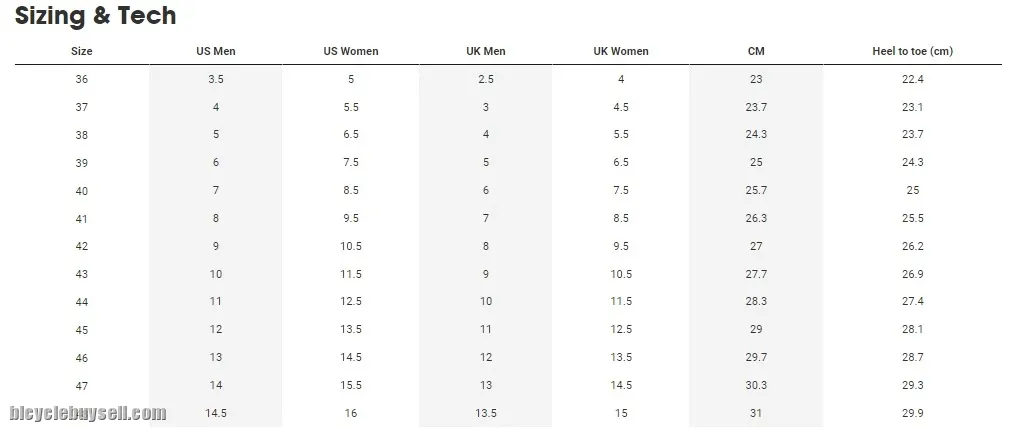Click the CM value 25.7
The image size is (1011, 428).
[756, 190]
